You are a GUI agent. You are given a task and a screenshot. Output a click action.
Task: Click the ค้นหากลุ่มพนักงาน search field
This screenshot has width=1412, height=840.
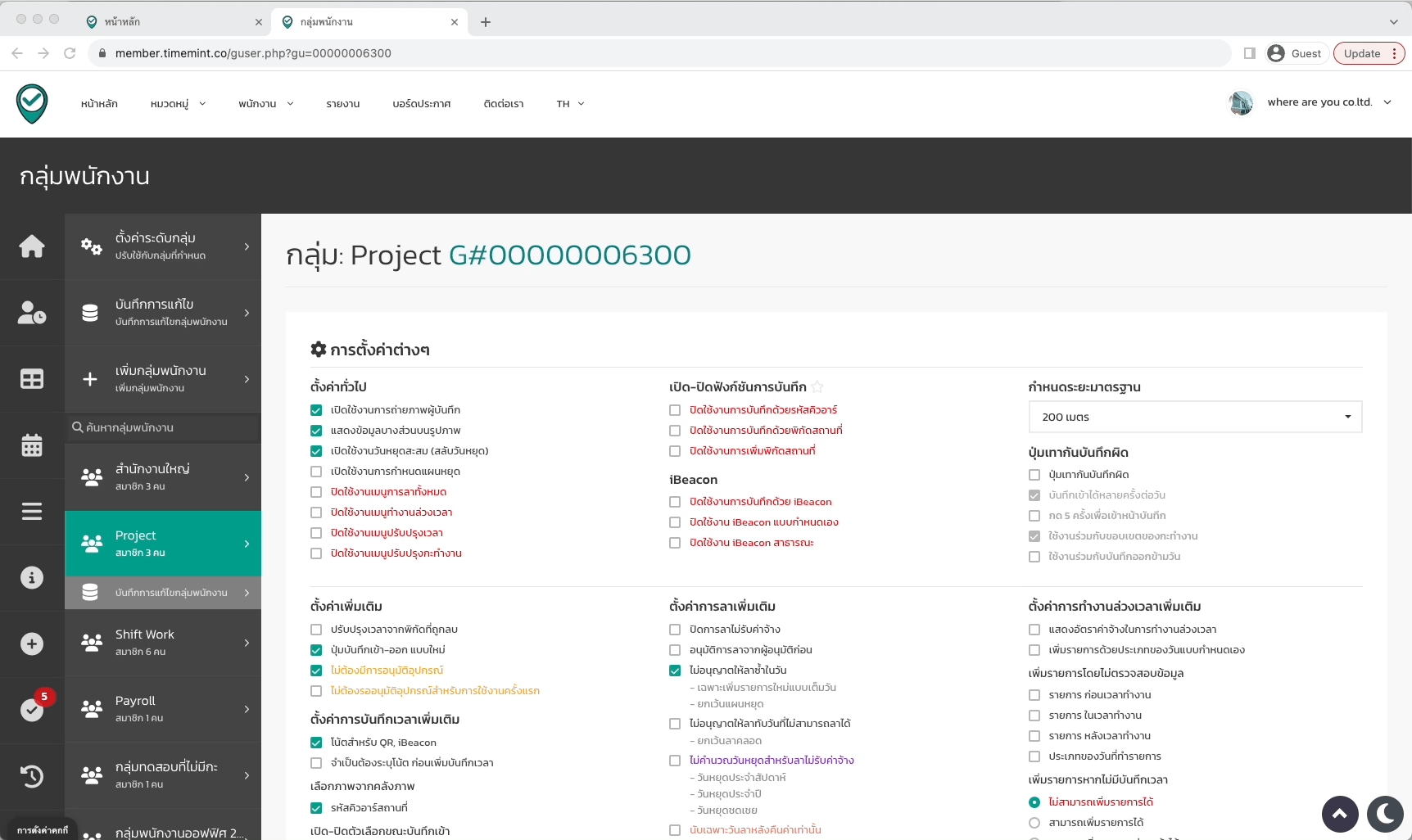[x=163, y=427]
